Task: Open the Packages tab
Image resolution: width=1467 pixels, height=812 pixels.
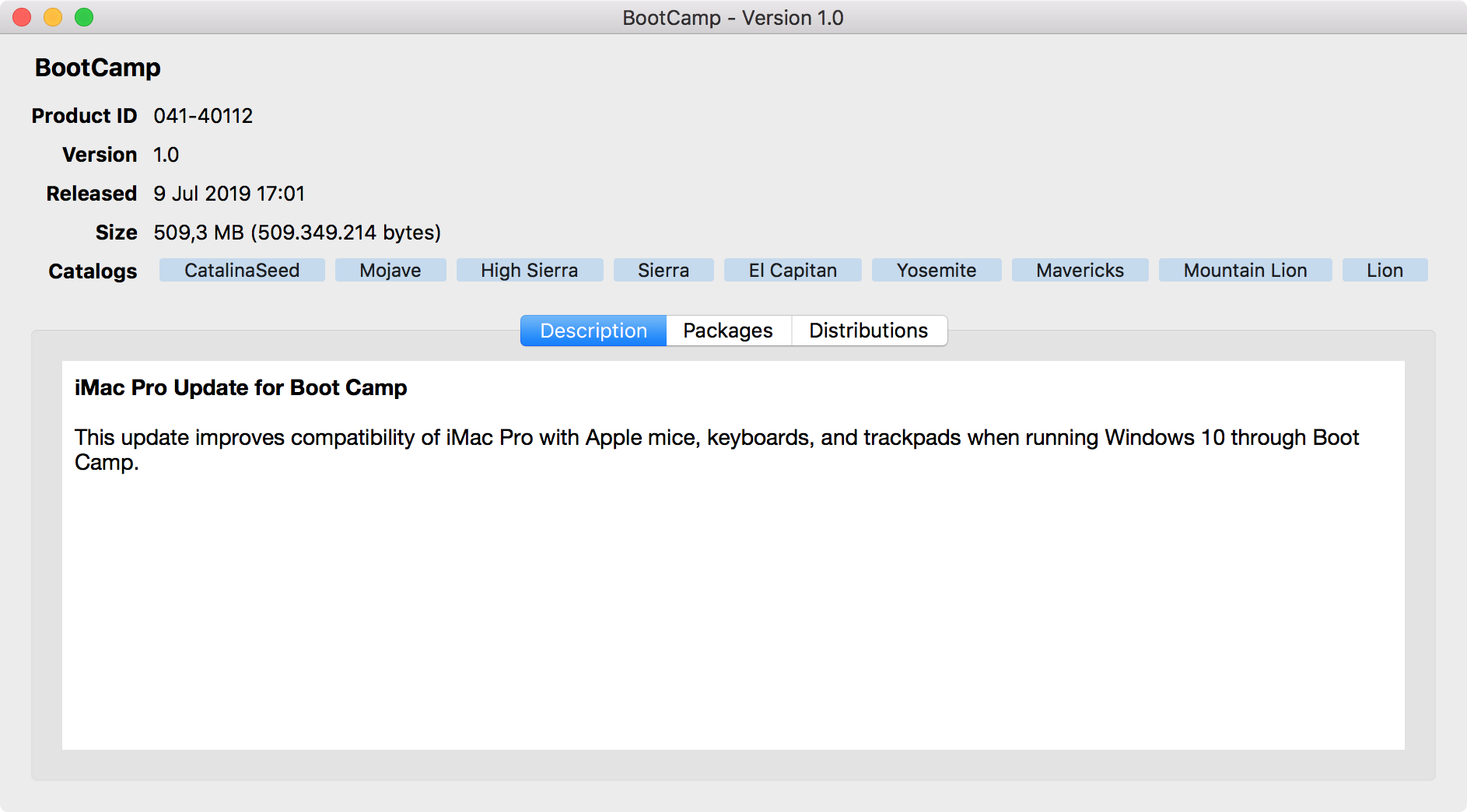Action: (x=728, y=331)
